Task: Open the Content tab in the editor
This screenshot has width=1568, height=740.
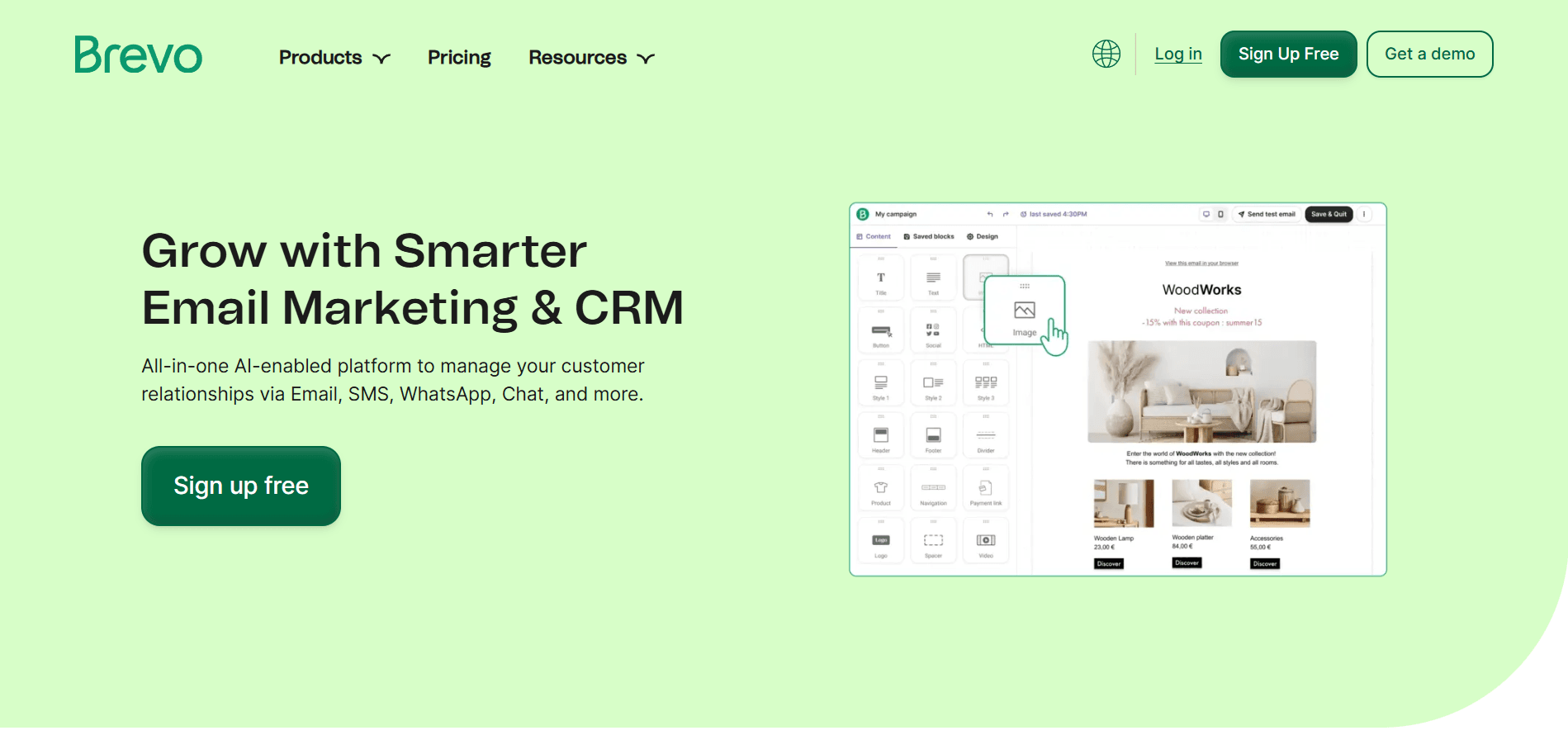Action: pos(874,236)
